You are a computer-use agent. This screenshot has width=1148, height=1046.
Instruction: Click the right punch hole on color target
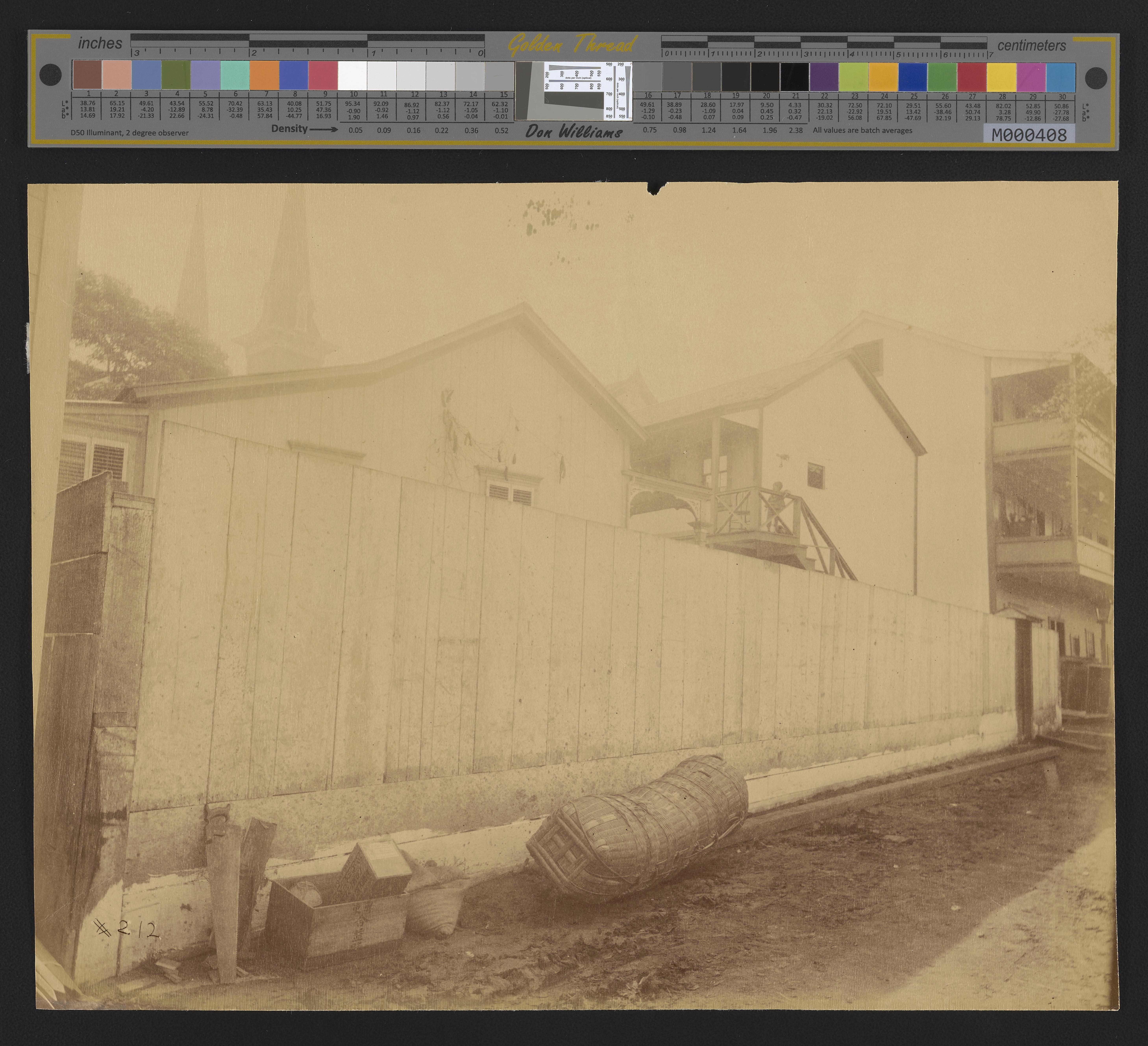click(x=1096, y=77)
